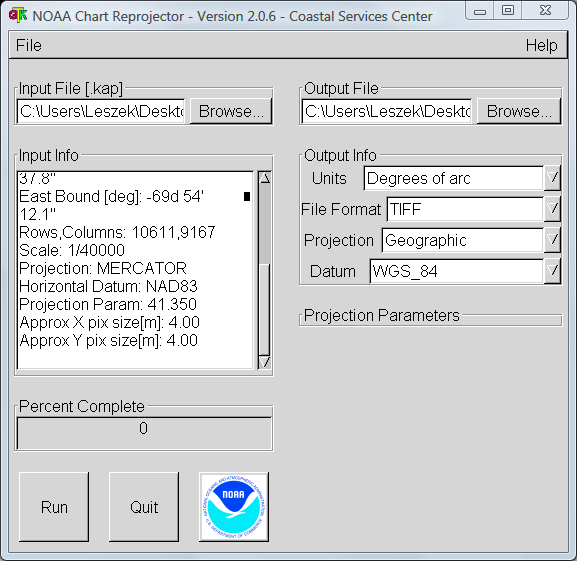Click the Input Info scroll up arrow
The width and height of the screenshot is (577, 561).
(265, 178)
